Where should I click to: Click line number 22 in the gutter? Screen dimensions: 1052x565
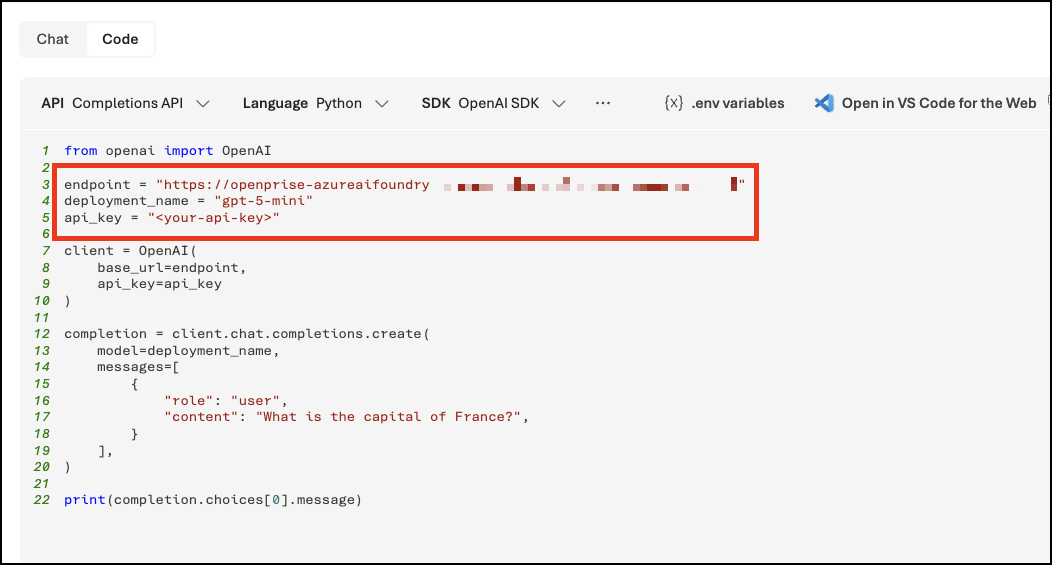coord(42,500)
